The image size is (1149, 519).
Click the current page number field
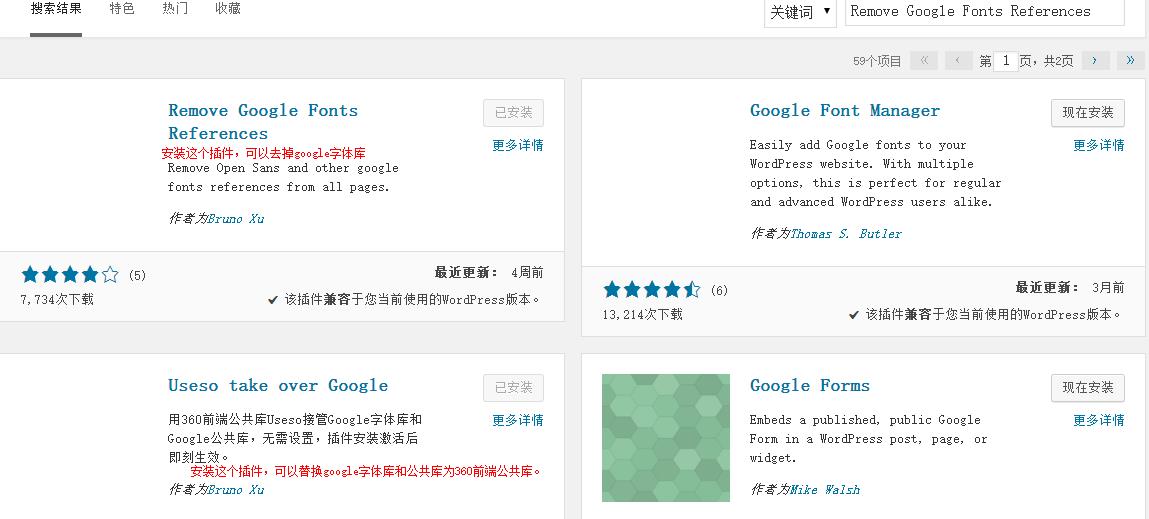[x=1006, y=61]
